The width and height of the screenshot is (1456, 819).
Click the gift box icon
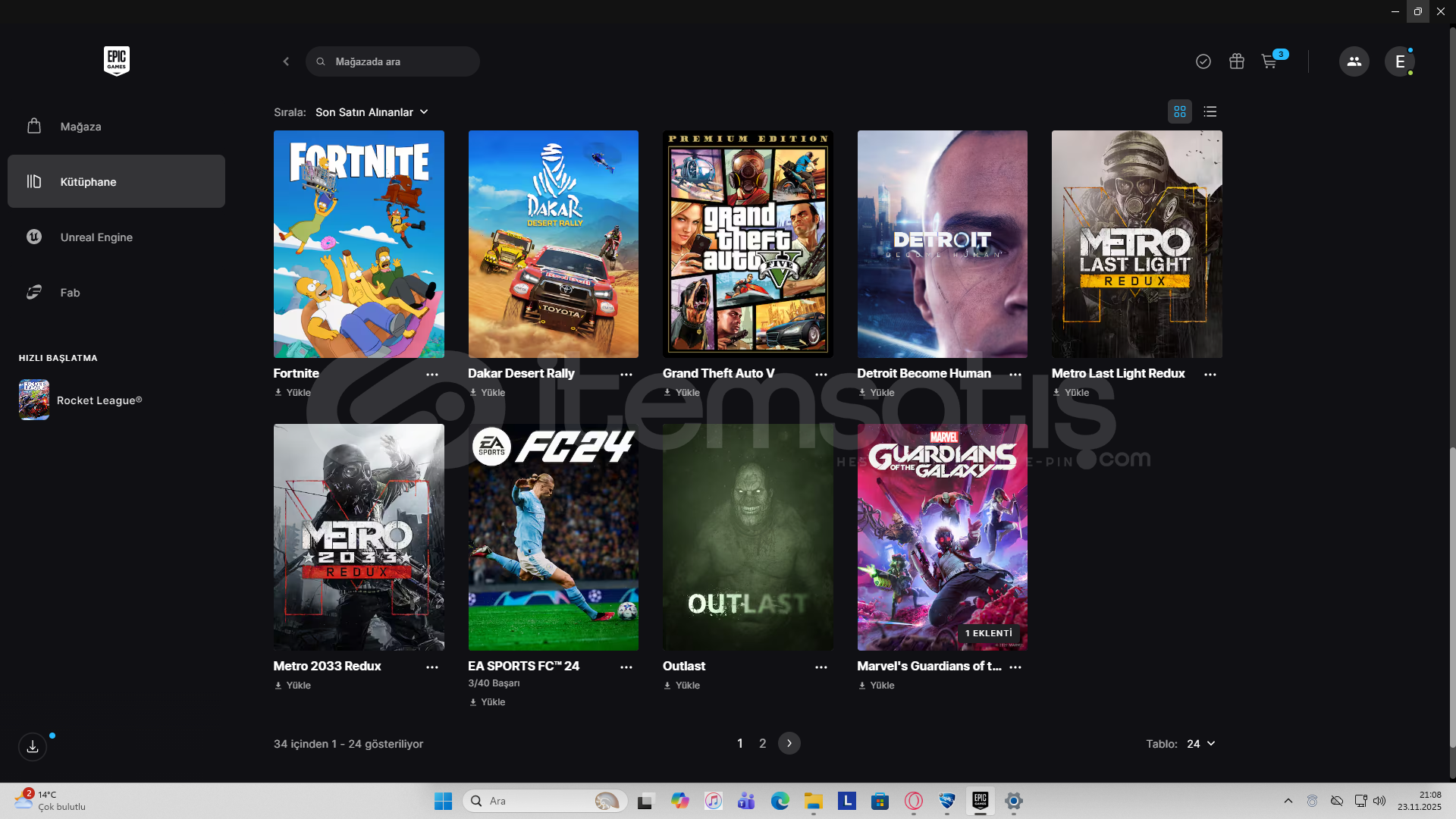[1236, 61]
